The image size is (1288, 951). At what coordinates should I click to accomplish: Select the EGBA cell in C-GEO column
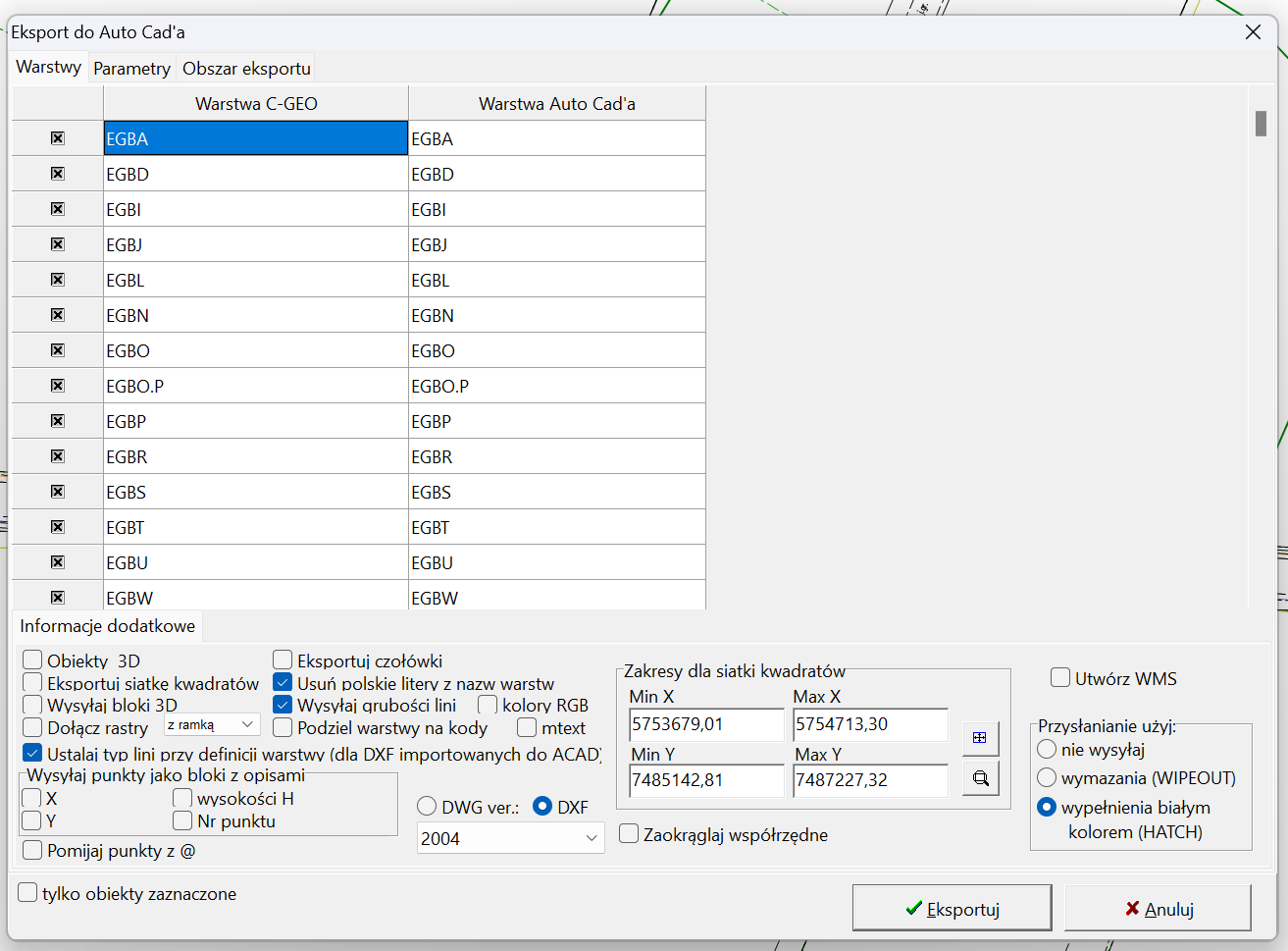click(x=256, y=138)
